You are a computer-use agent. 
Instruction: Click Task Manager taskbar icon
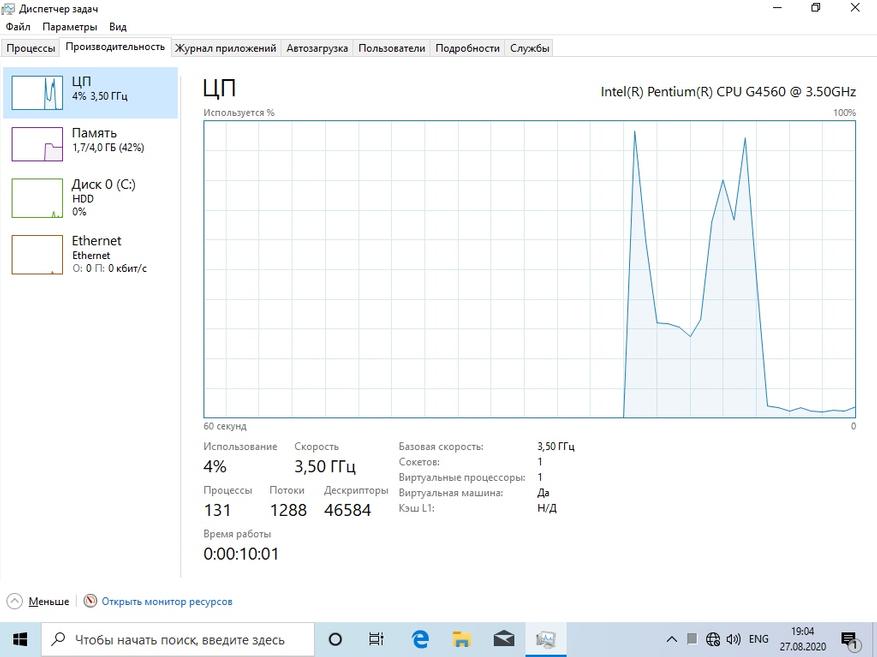[546, 639]
